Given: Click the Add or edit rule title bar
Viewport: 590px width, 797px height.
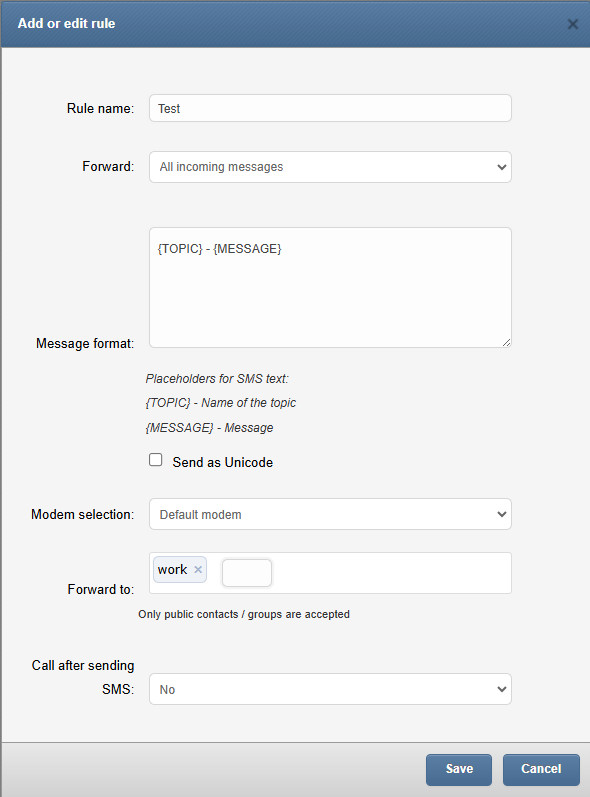Looking at the screenshot, I should pyautogui.click(x=295, y=24).
